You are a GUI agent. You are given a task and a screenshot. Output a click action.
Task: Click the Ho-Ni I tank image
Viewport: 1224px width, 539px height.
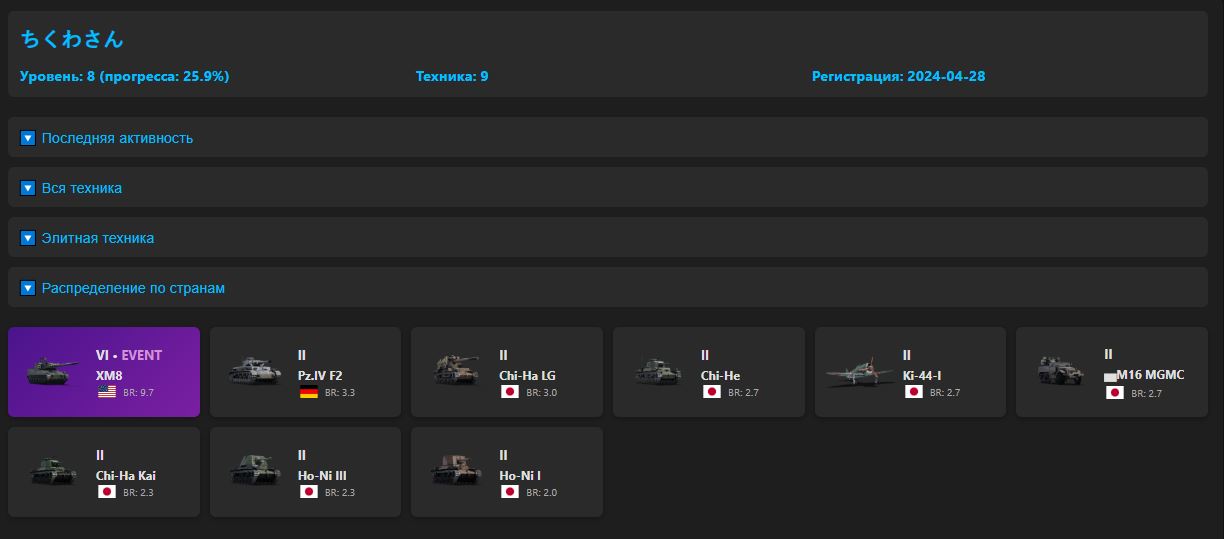(x=456, y=470)
